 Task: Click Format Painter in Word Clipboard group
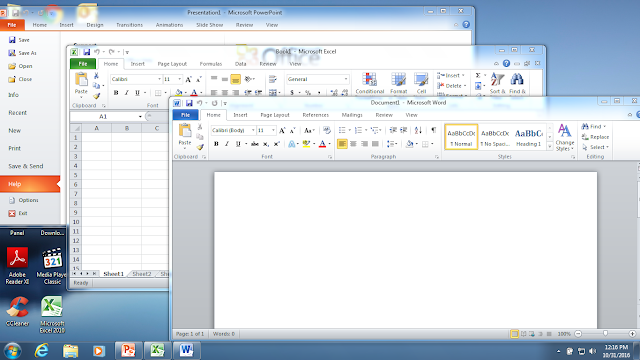pyautogui.click(x=200, y=147)
